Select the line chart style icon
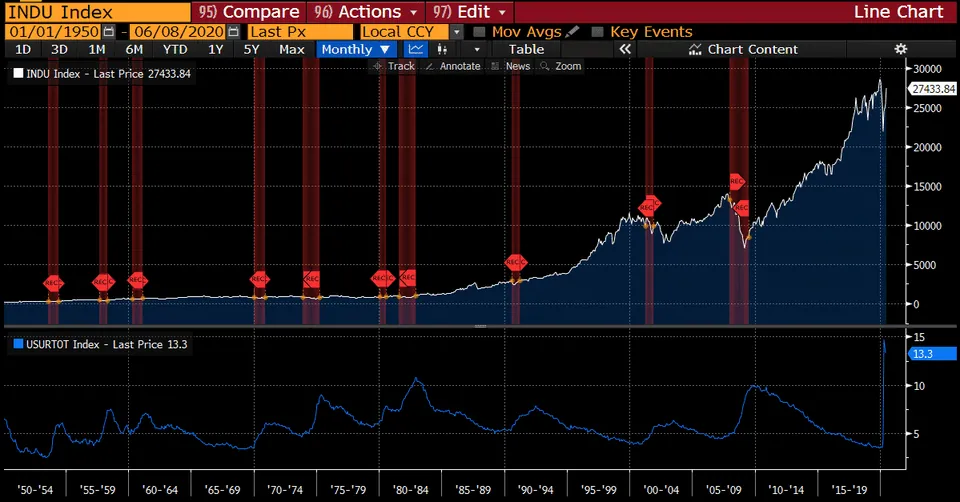The height and width of the screenshot is (502, 960). click(416, 50)
